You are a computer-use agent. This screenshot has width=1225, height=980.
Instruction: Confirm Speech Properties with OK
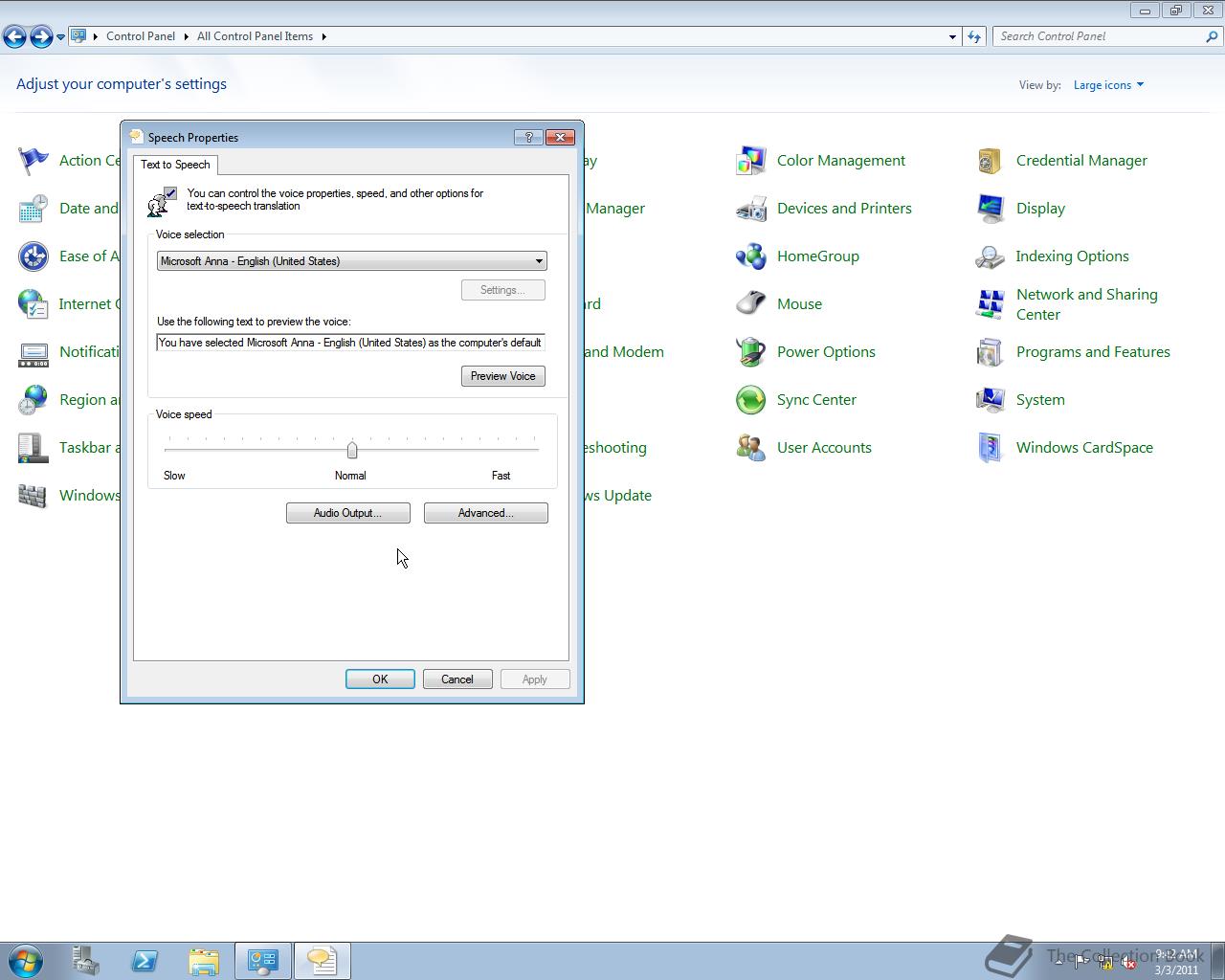point(380,679)
